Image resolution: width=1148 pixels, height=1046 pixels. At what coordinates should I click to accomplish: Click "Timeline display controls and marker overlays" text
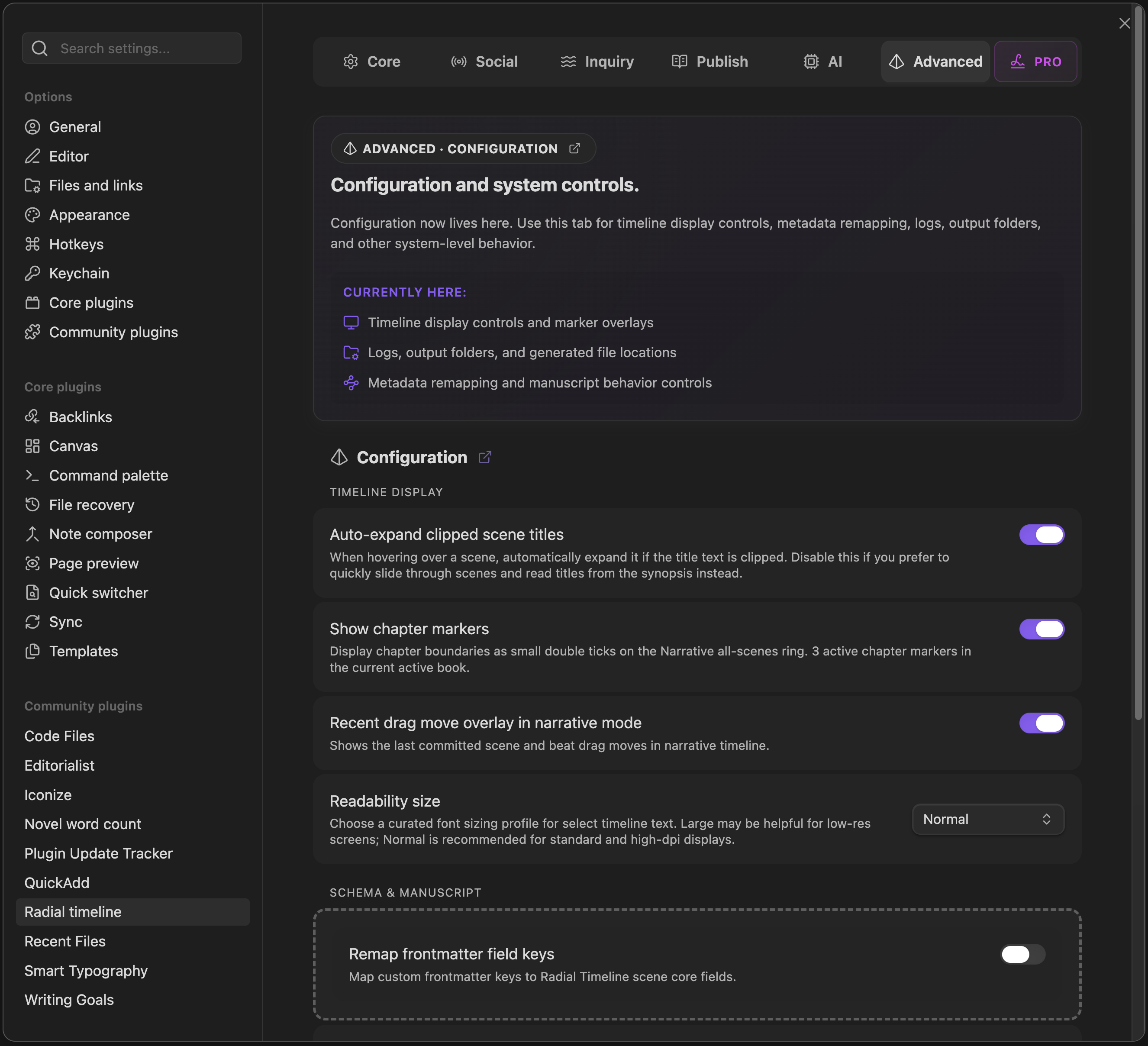(511, 323)
